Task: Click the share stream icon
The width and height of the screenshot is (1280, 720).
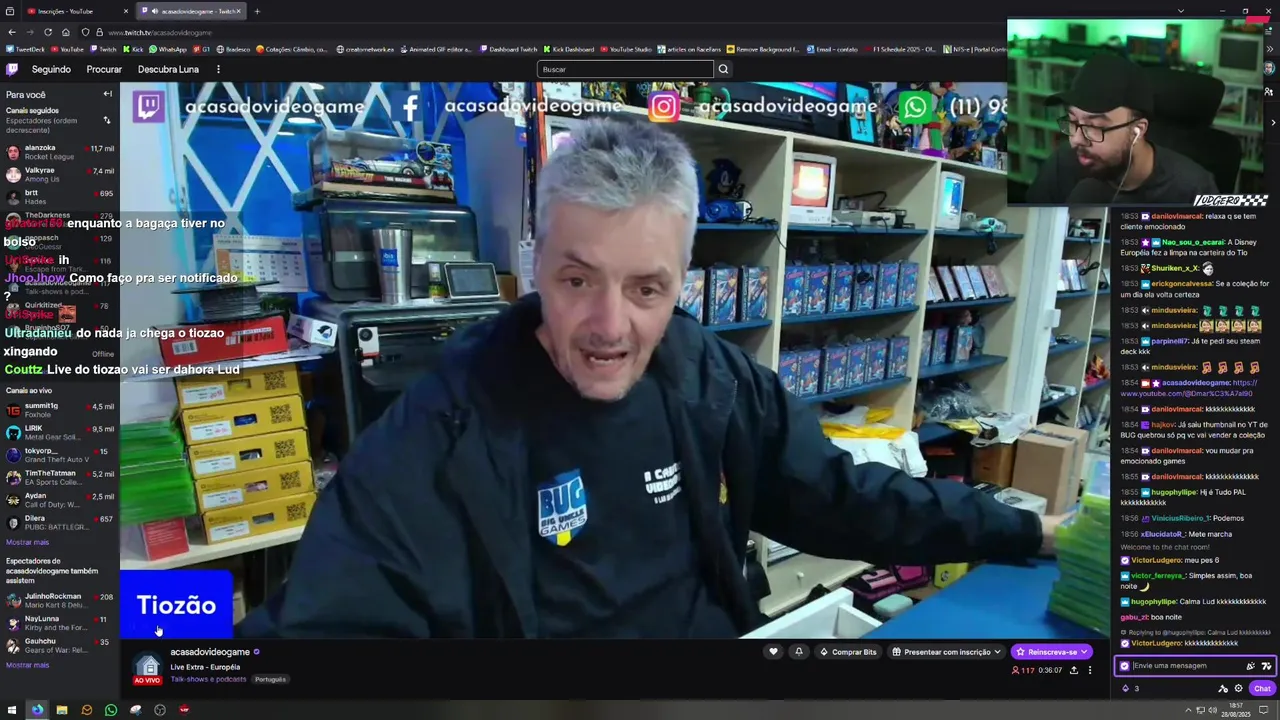Action: point(1074,670)
